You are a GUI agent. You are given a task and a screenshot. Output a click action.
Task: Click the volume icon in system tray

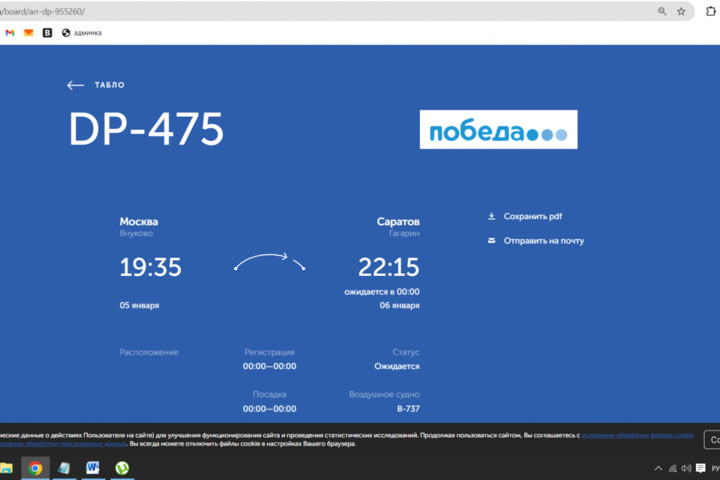click(687, 468)
